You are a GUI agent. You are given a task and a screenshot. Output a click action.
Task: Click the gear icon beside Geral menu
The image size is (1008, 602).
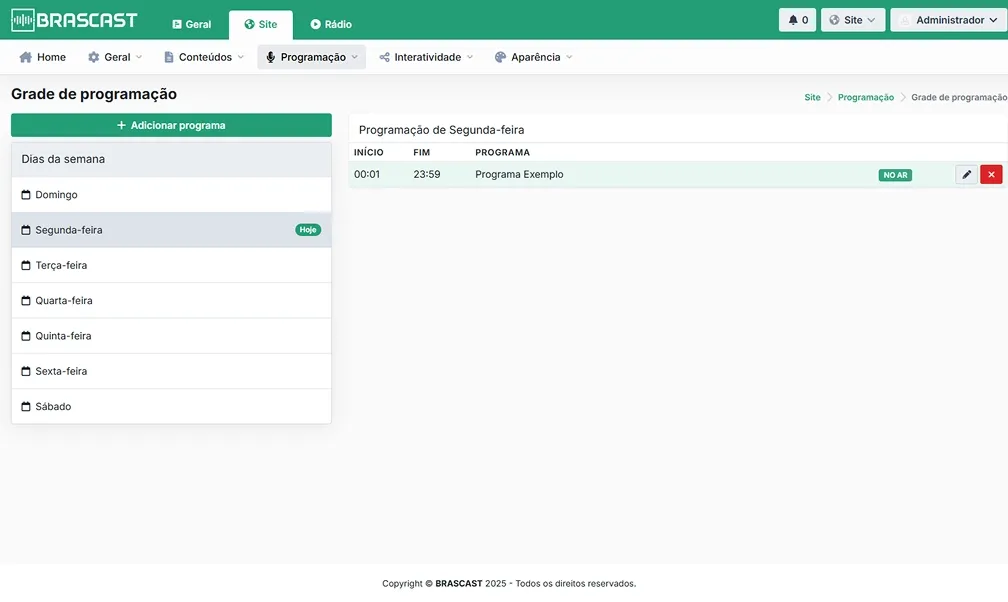click(x=94, y=57)
